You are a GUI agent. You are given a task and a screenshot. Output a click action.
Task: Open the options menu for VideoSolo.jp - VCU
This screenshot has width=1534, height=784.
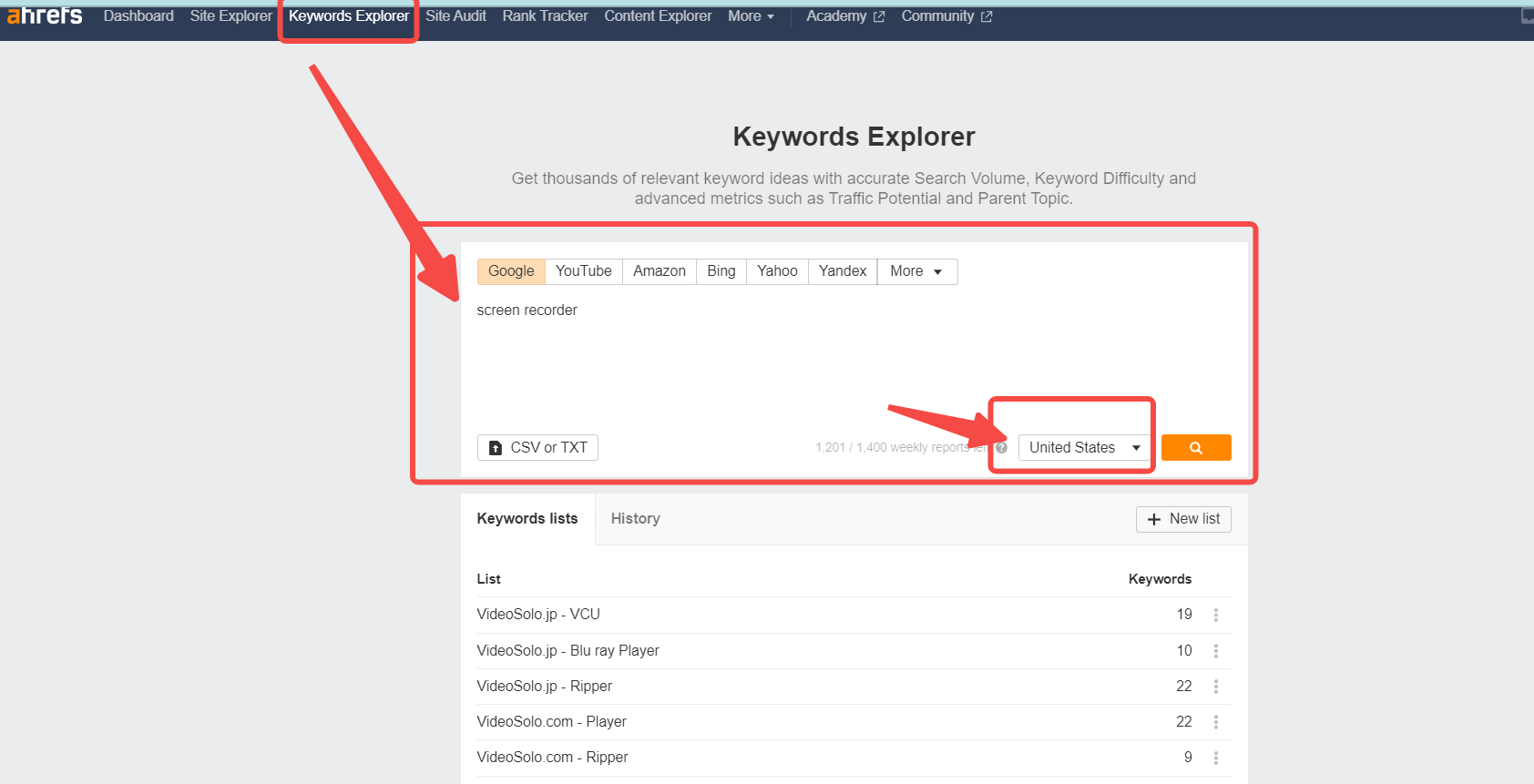1216,615
